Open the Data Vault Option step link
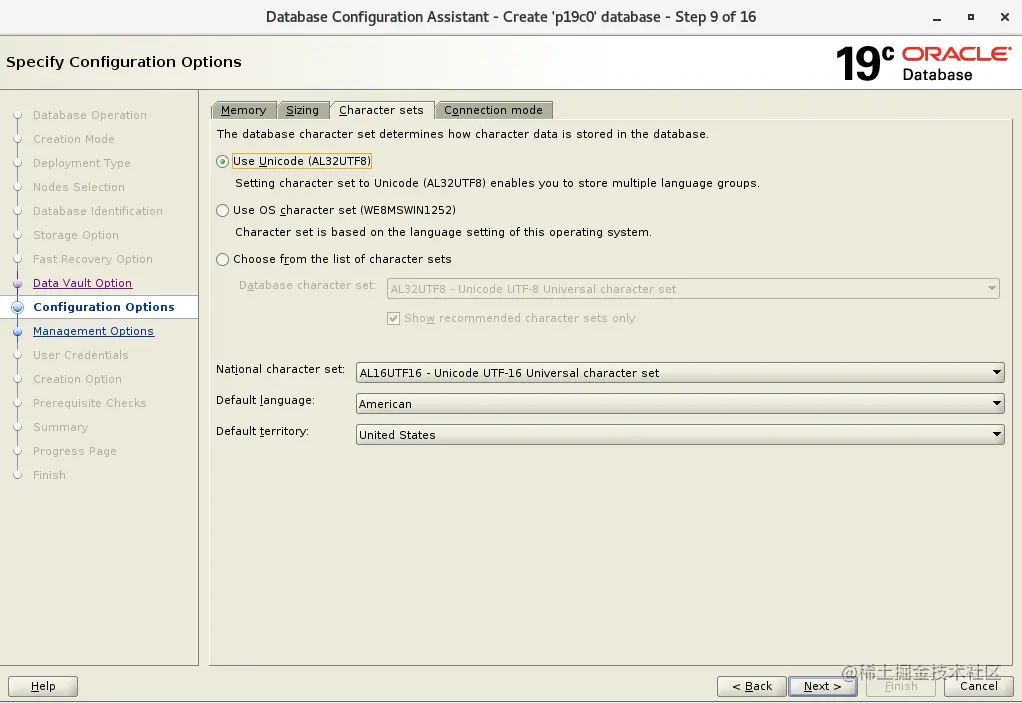1022x703 pixels. tap(83, 283)
